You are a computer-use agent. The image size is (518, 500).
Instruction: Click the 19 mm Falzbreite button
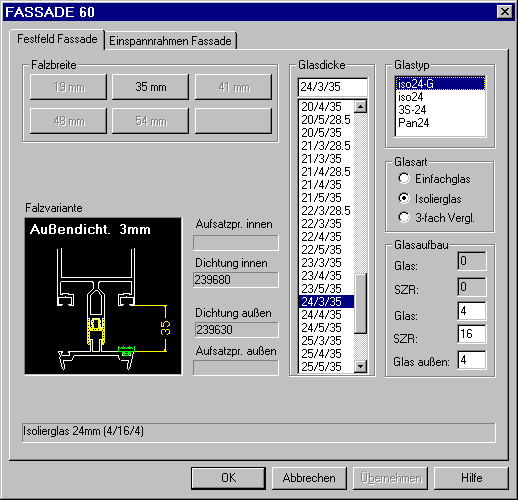tap(68, 87)
